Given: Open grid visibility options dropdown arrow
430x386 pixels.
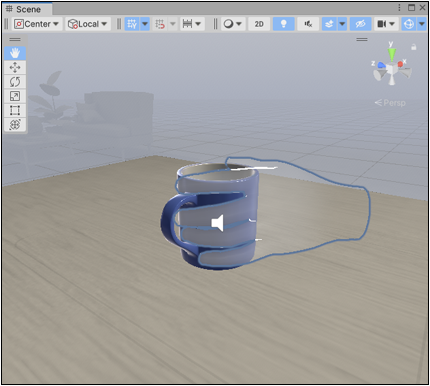Looking at the screenshot, I should tap(145, 24).
